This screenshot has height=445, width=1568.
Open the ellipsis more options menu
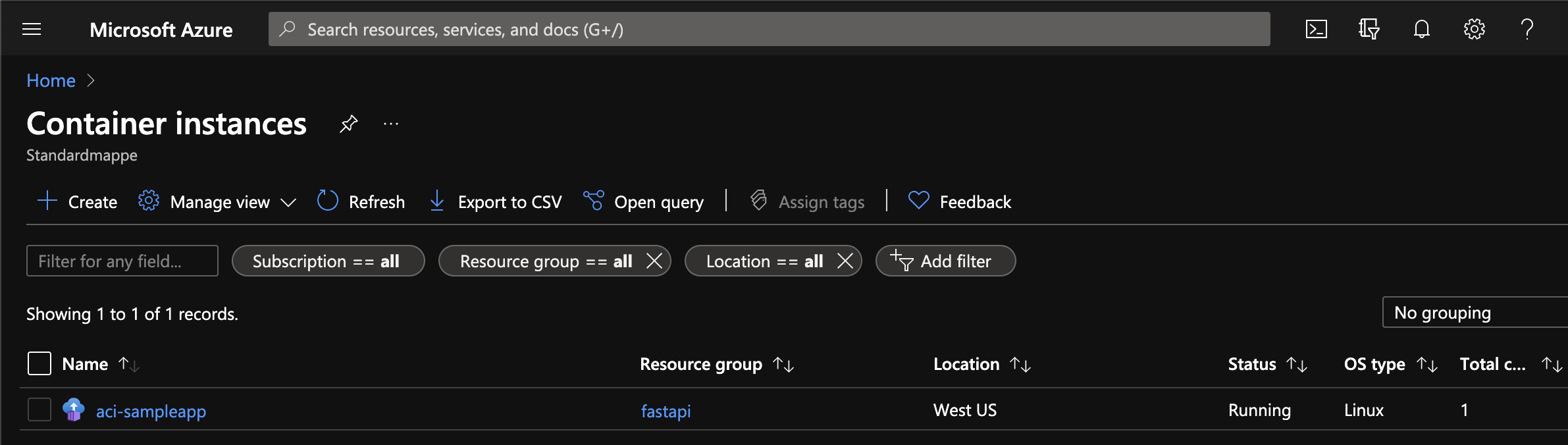pyautogui.click(x=391, y=124)
